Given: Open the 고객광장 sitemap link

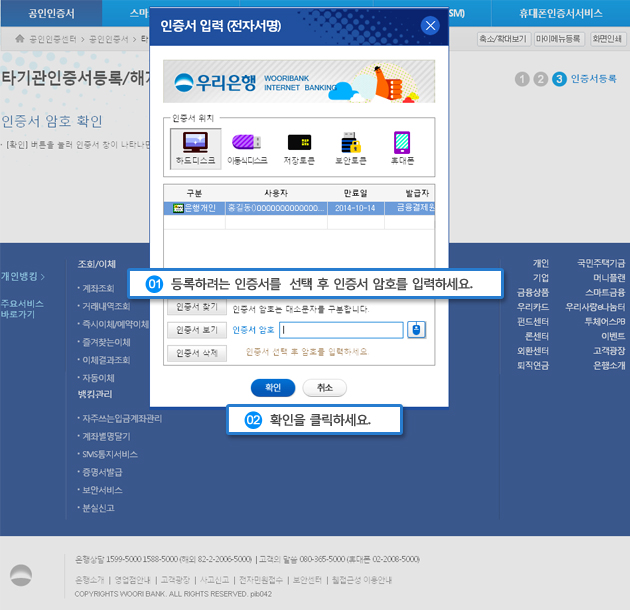Looking at the screenshot, I should 609,351.
